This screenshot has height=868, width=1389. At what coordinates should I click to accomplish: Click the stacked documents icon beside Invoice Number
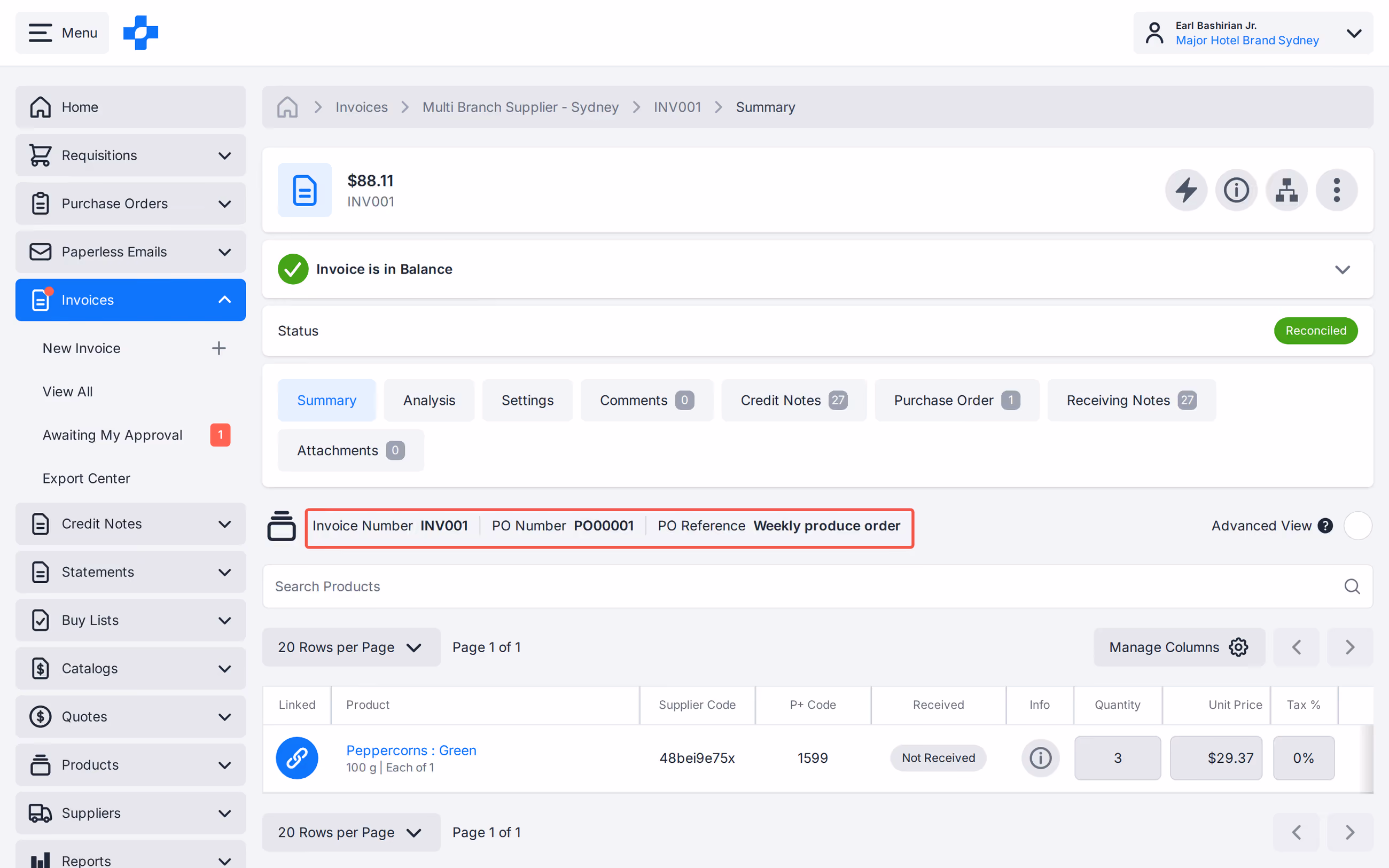(281, 526)
